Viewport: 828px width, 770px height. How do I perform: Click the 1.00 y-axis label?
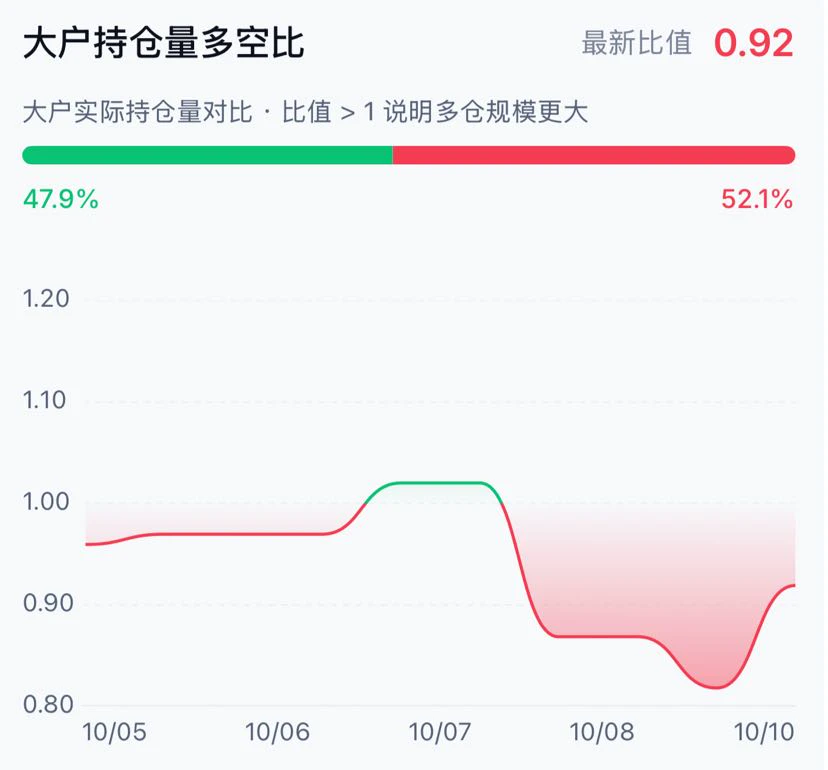pos(46,502)
